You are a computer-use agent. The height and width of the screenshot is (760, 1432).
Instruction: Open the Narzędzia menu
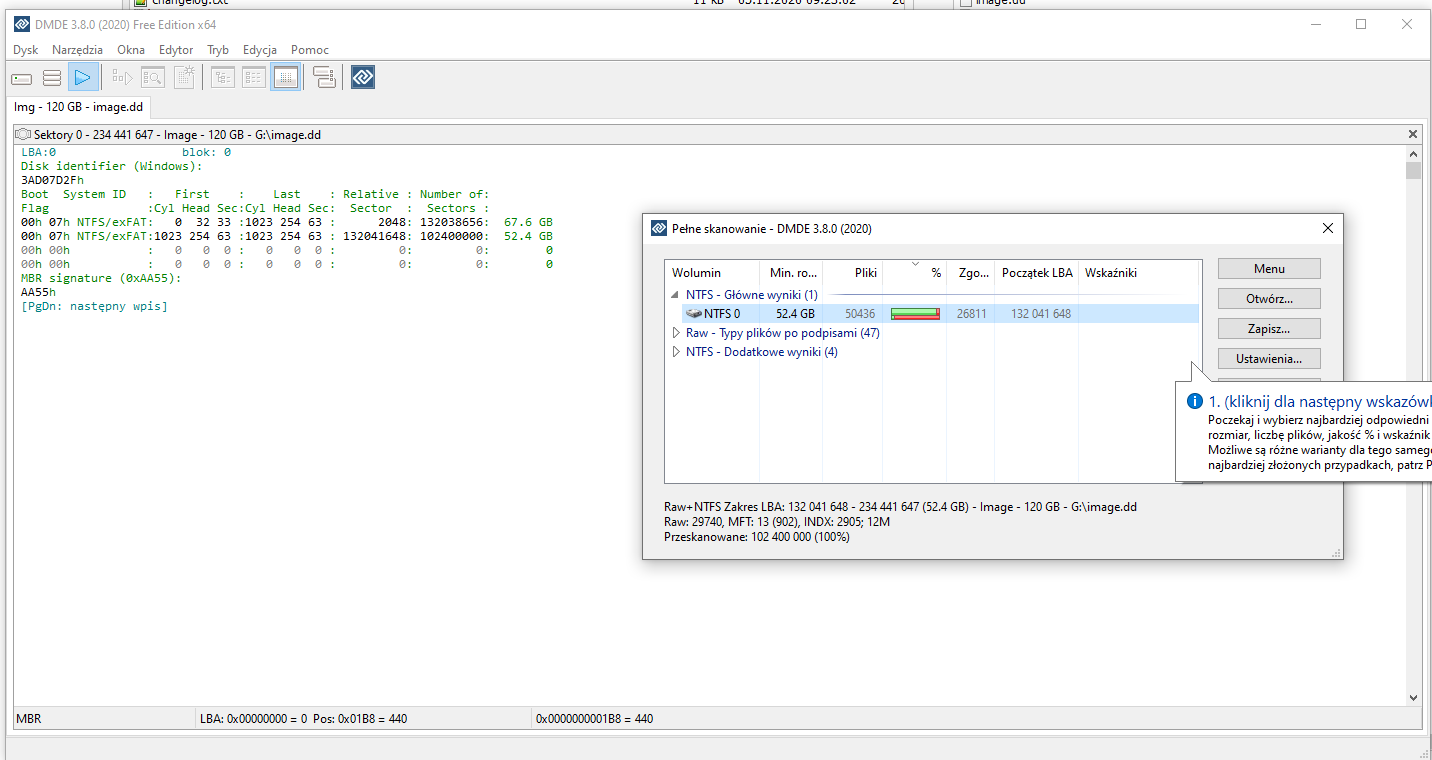pos(77,49)
